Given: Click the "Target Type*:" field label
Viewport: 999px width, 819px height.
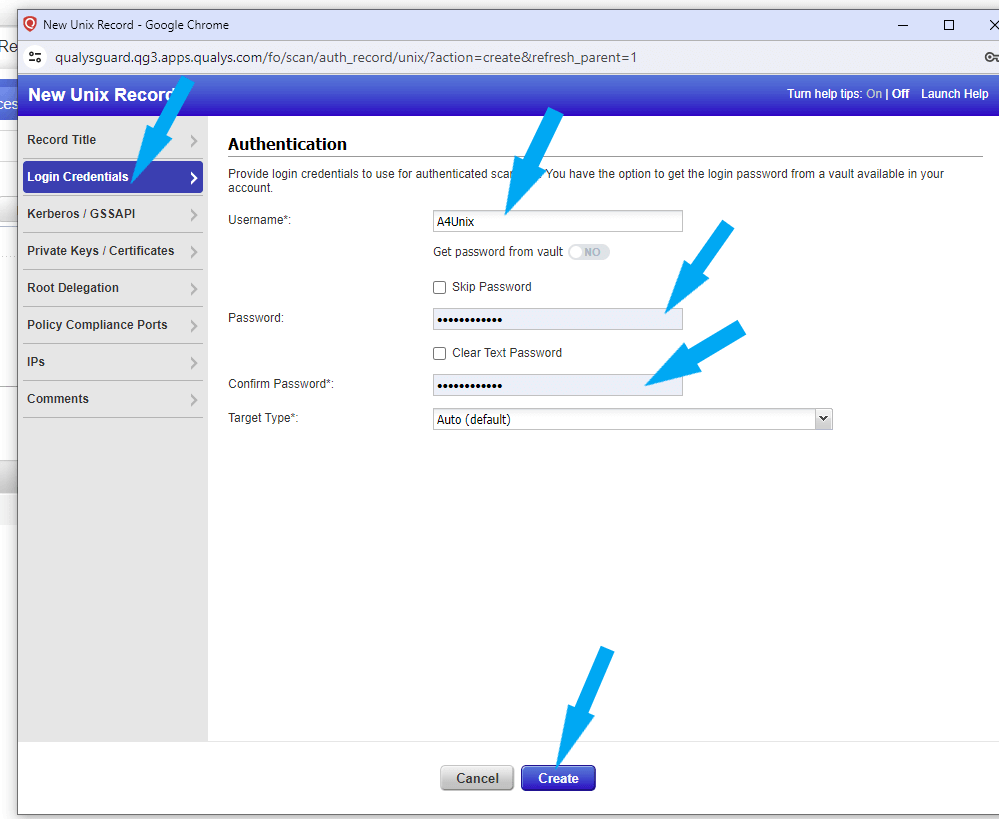Looking at the screenshot, I should click(x=263, y=418).
